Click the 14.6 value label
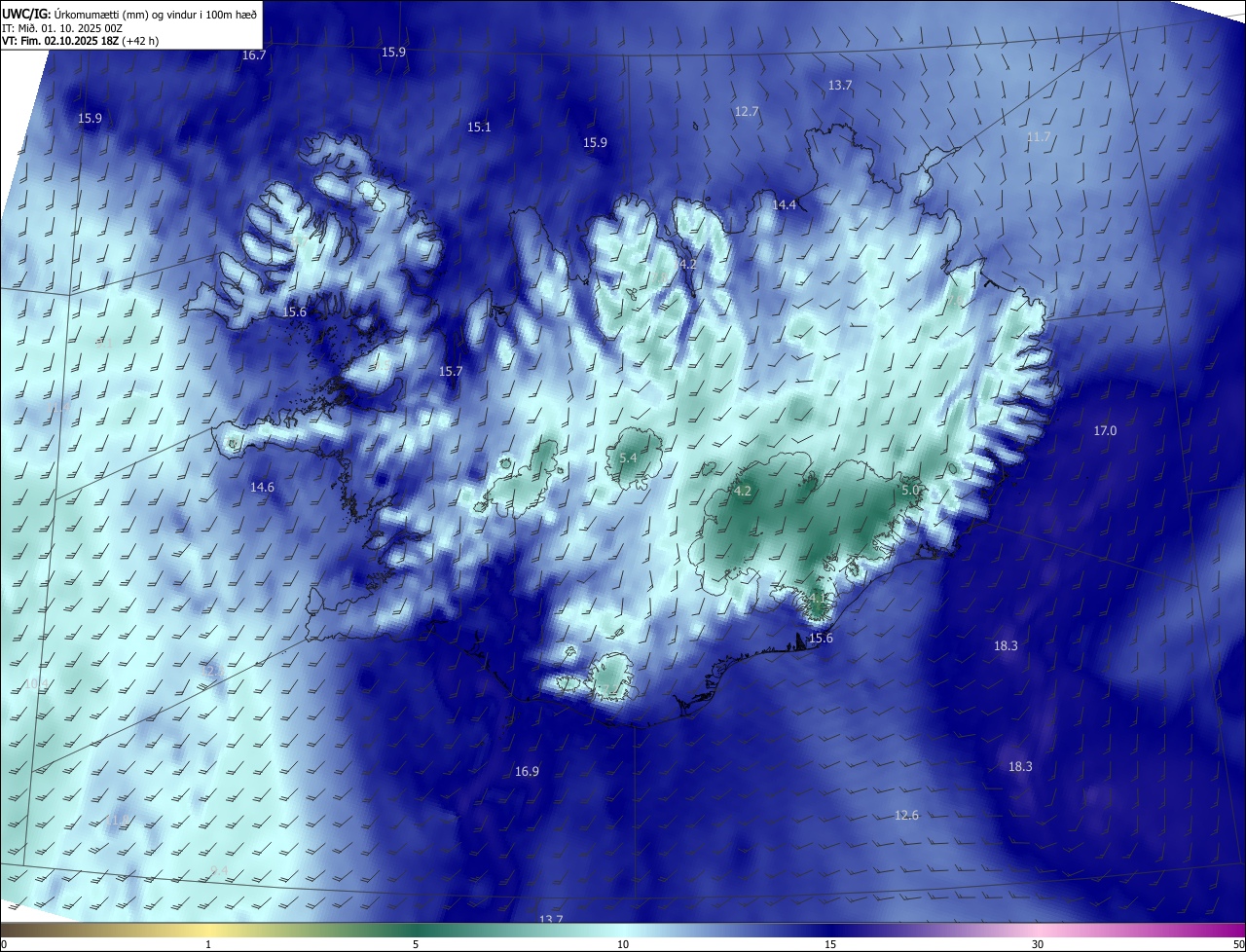1246x952 pixels. tap(262, 488)
